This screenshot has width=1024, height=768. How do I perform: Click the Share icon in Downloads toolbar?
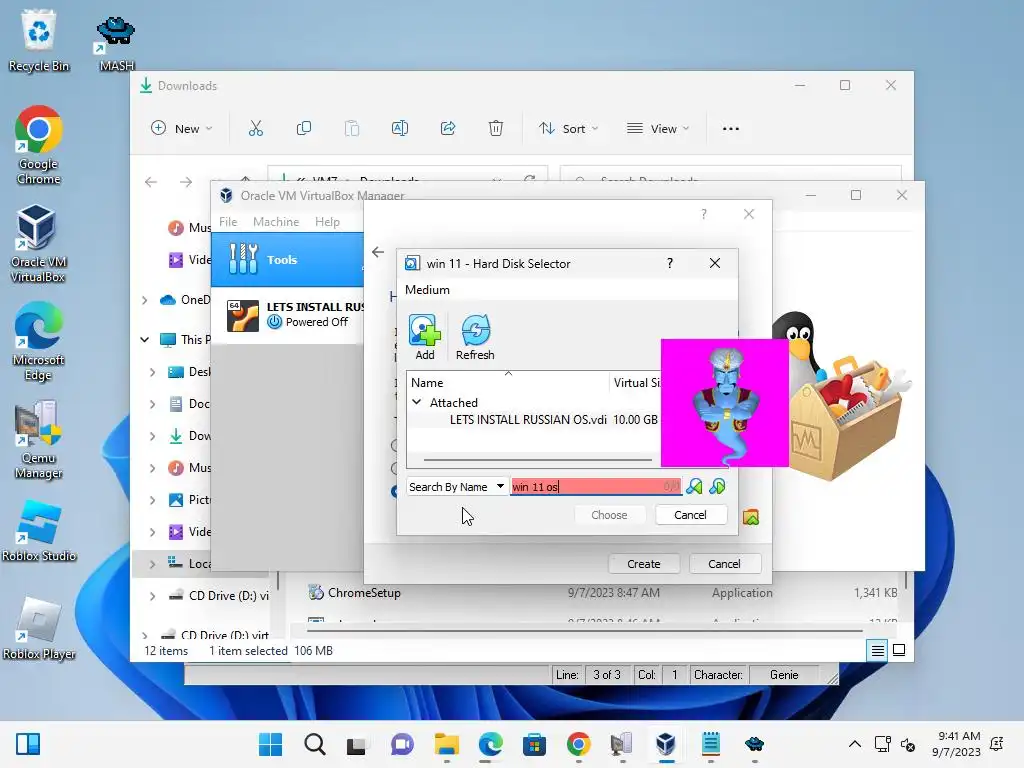coord(448,129)
